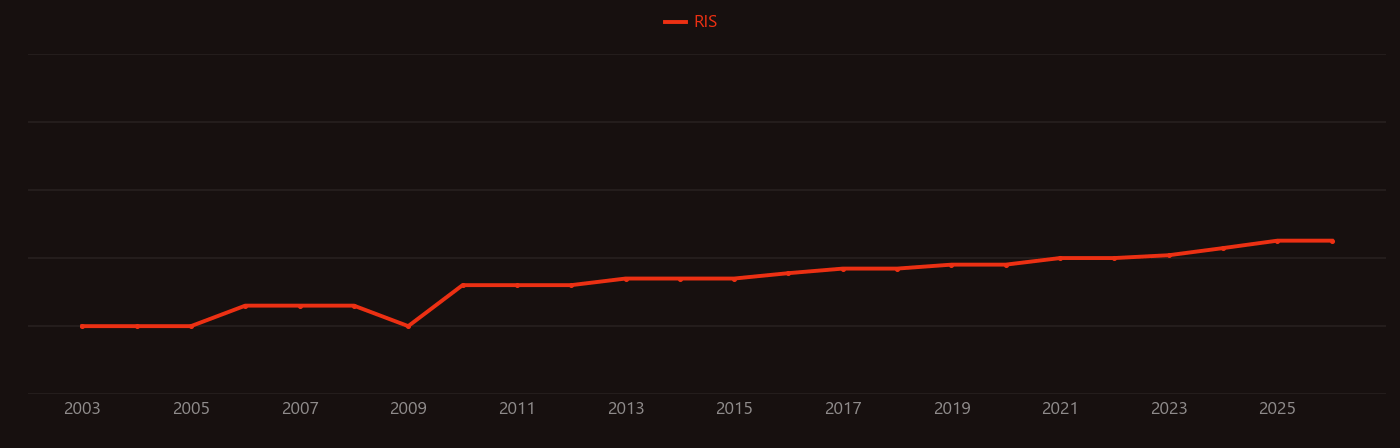Select the 2013 x-axis label
The image size is (1400, 448).
click(626, 409)
